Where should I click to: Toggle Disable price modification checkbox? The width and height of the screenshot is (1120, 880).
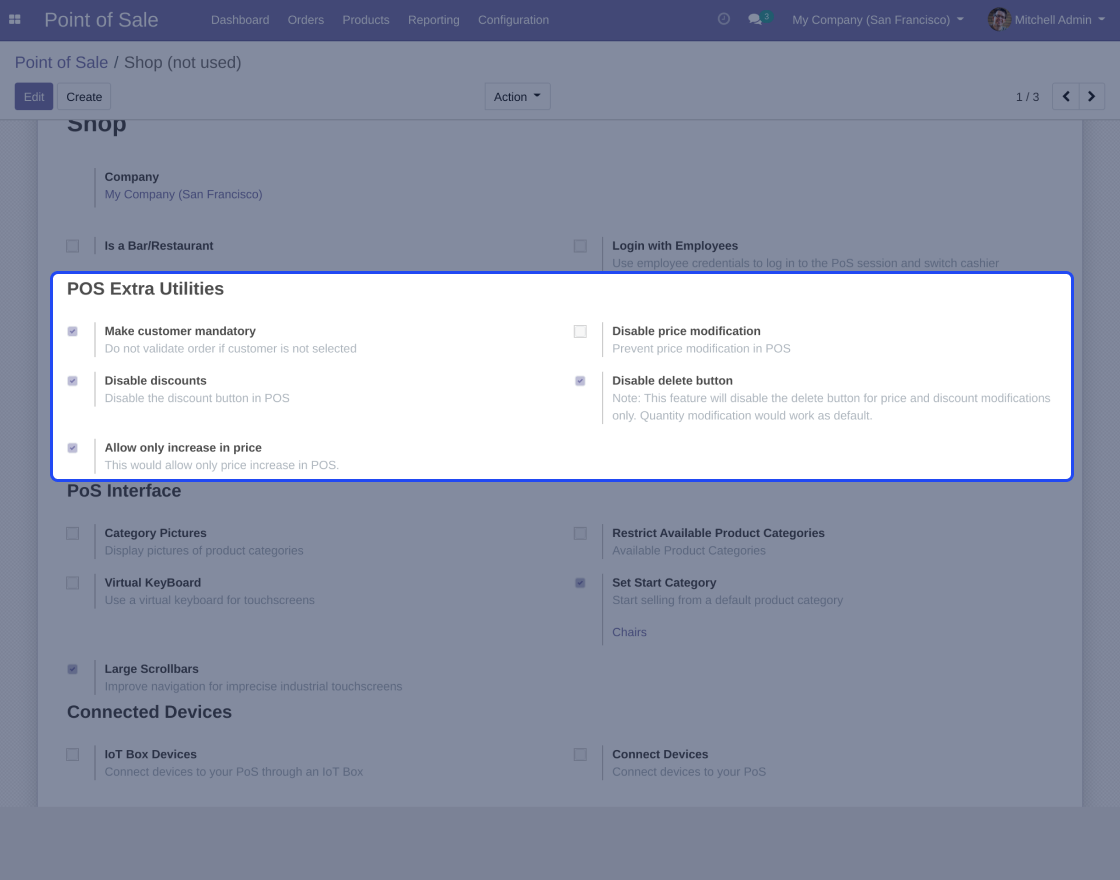tap(580, 331)
